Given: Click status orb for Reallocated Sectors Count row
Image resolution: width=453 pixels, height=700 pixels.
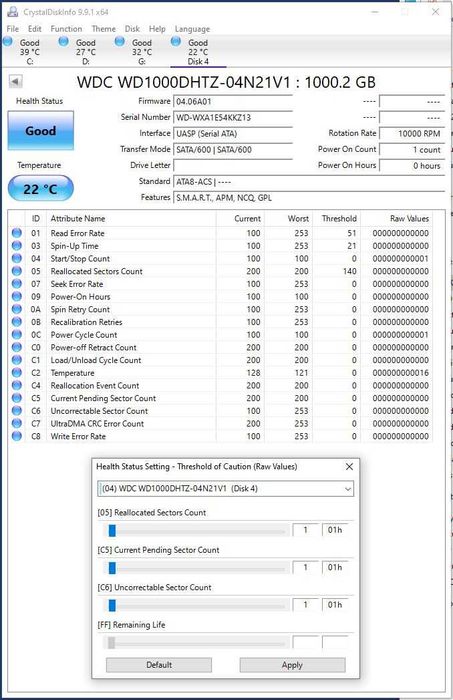Looking at the screenshot, I should coord(17,271).
